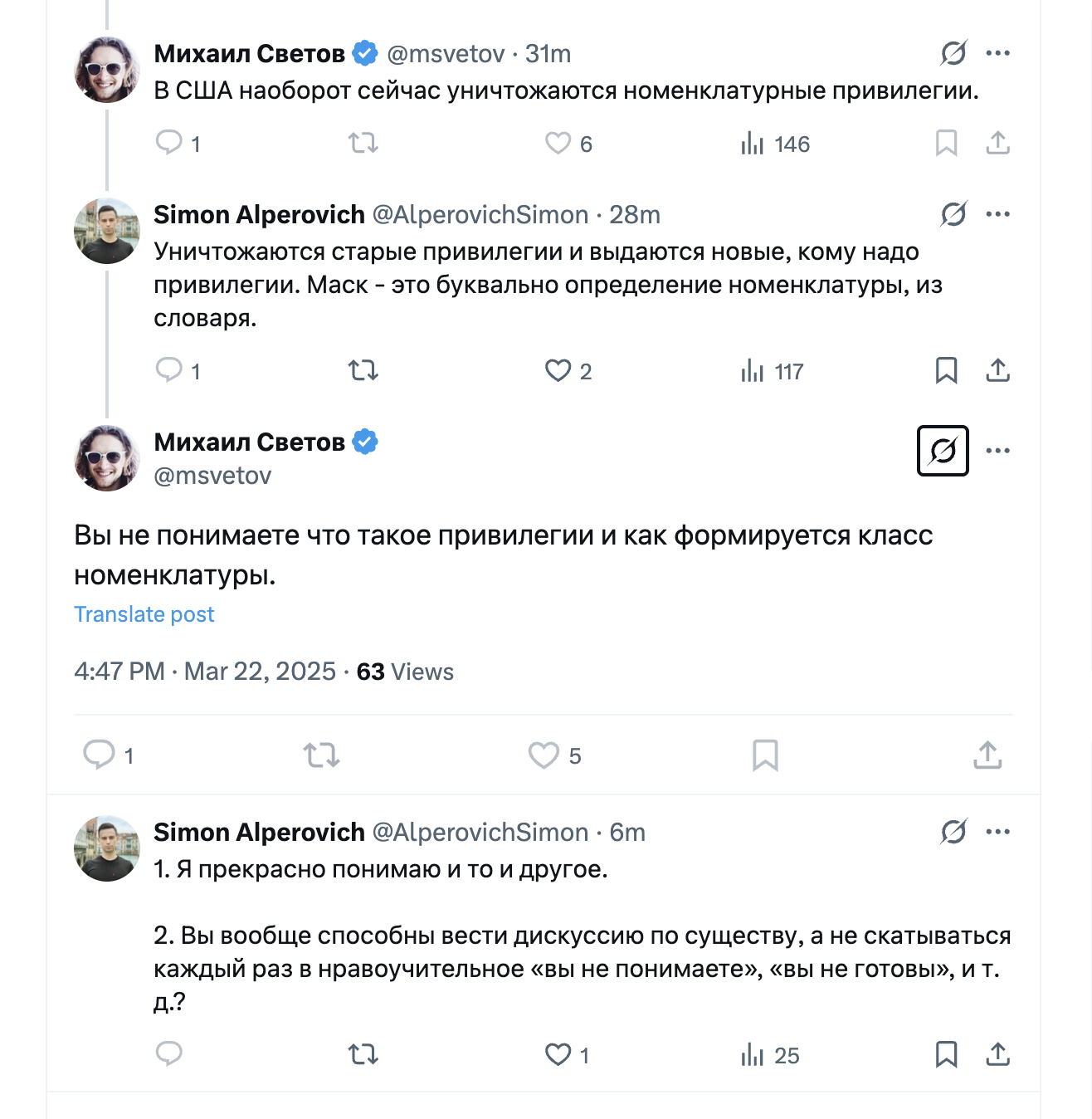Click the 4:47 PM · Mar 22, 2025 timestamp

205,671
